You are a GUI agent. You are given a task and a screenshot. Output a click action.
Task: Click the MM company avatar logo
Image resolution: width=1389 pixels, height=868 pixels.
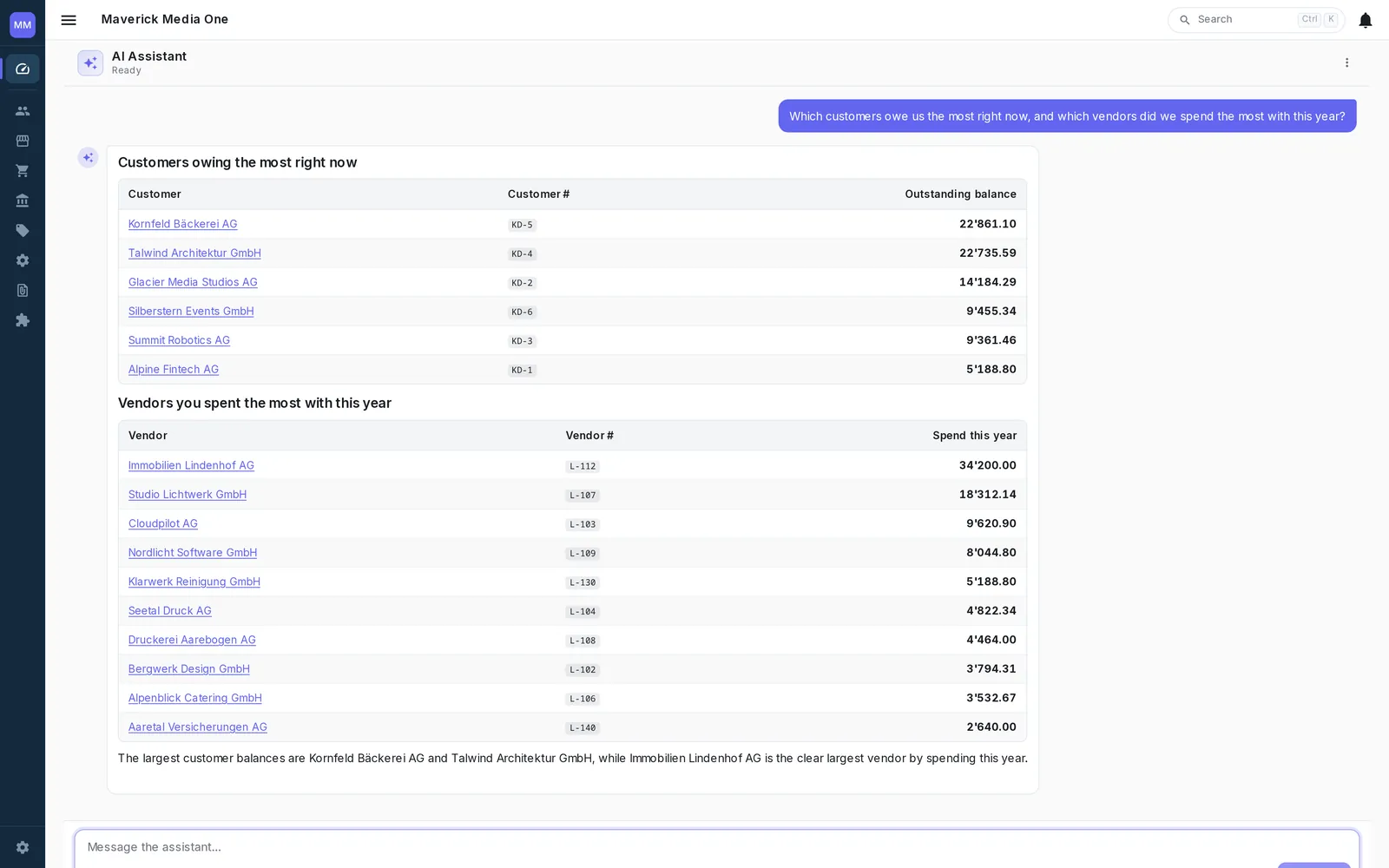click(23, 24)
